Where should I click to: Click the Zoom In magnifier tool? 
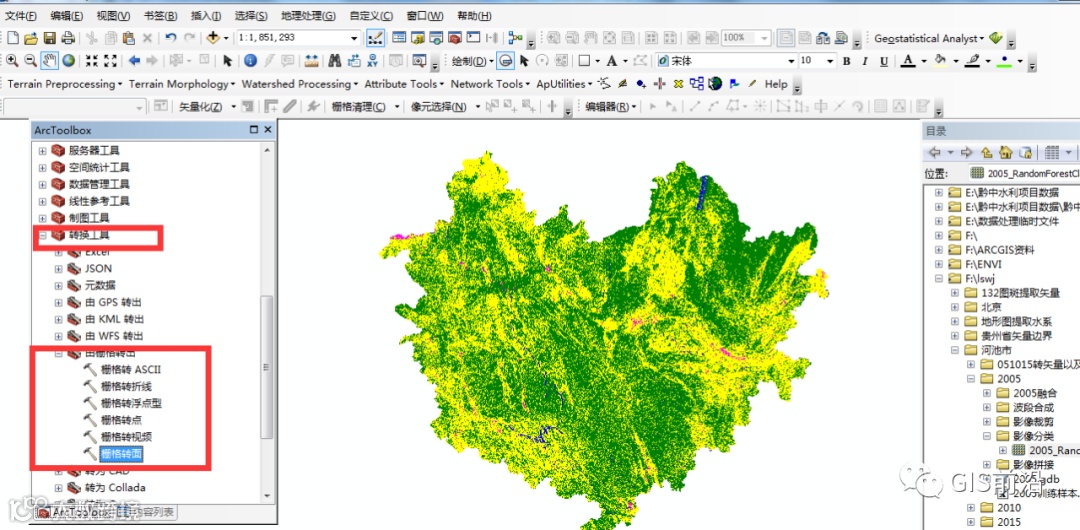pos(12,61)
